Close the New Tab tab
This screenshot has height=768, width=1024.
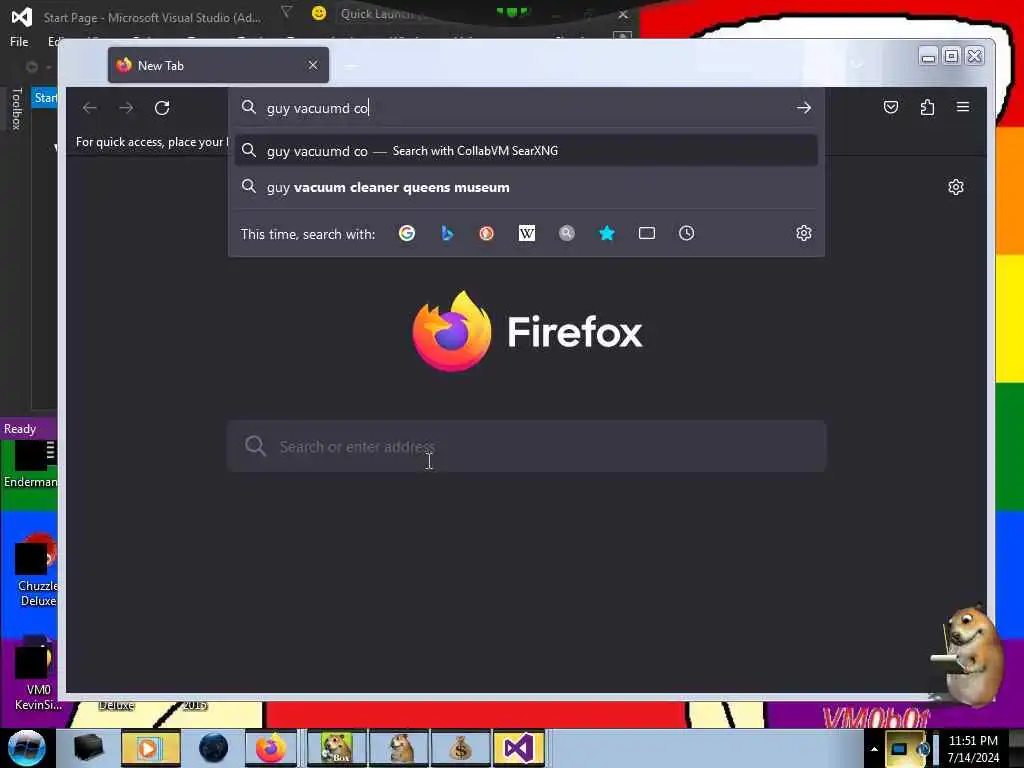pos(313,65)
